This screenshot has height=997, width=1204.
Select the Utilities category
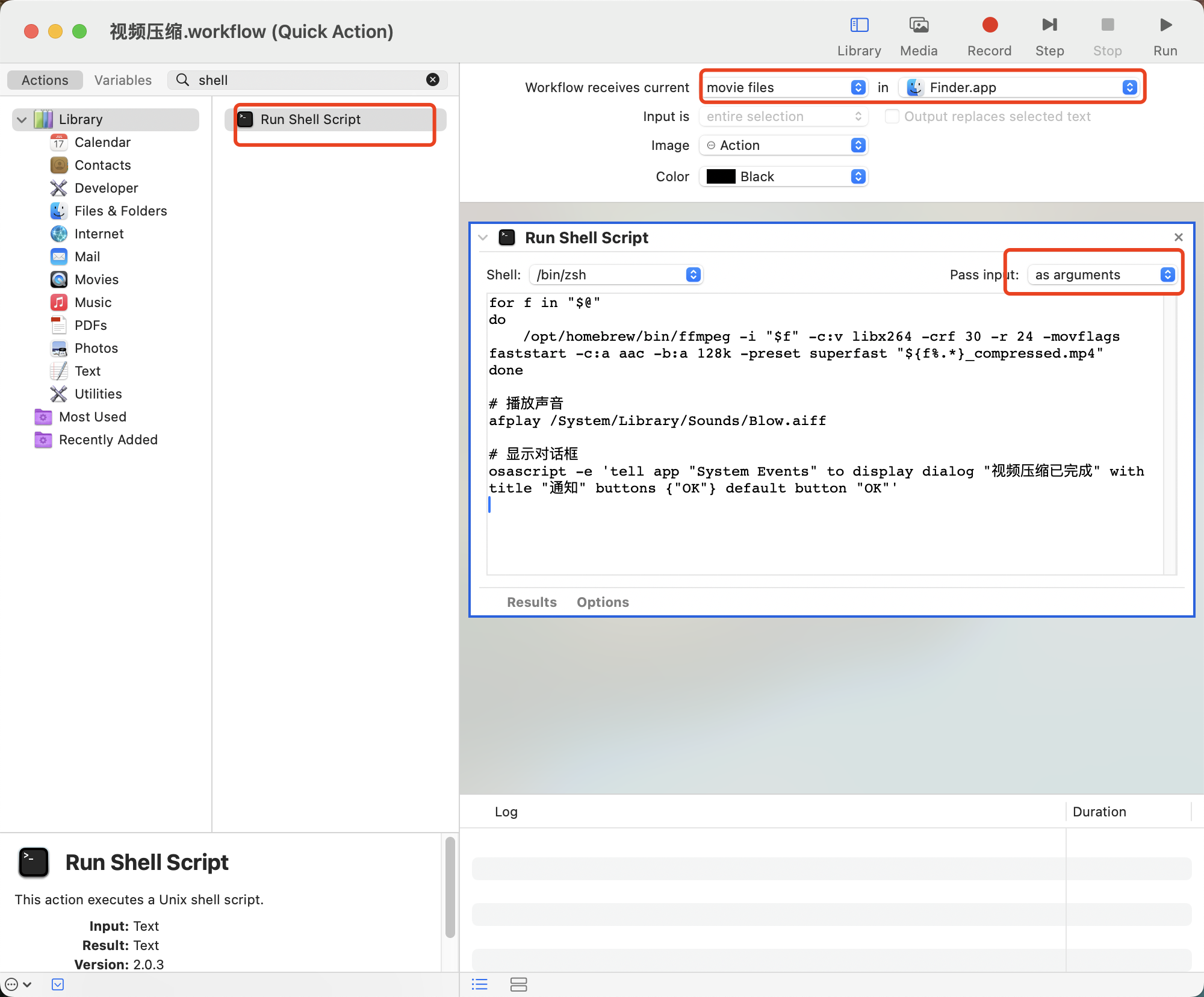[x=98, y=394]
